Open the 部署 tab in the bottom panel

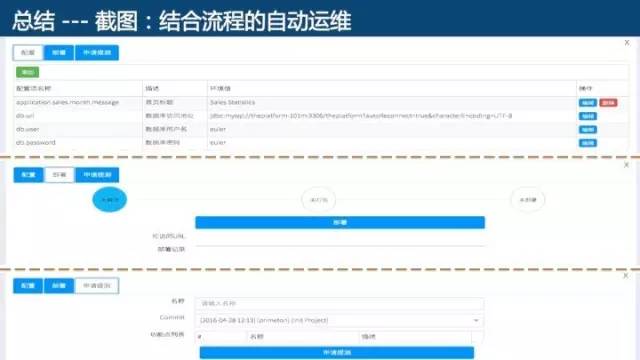pos(59,286)
